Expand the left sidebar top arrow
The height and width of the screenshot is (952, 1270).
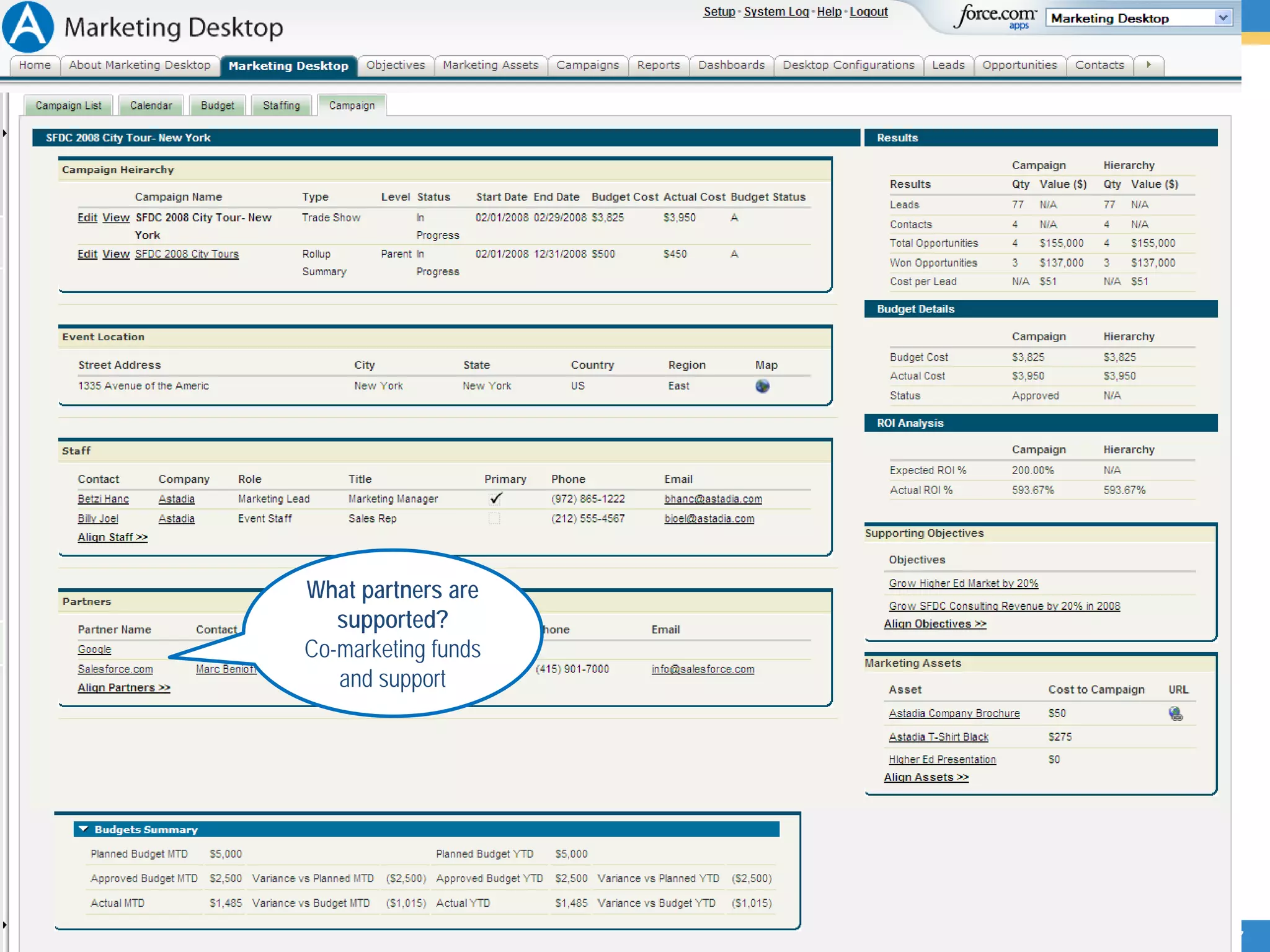4,133
